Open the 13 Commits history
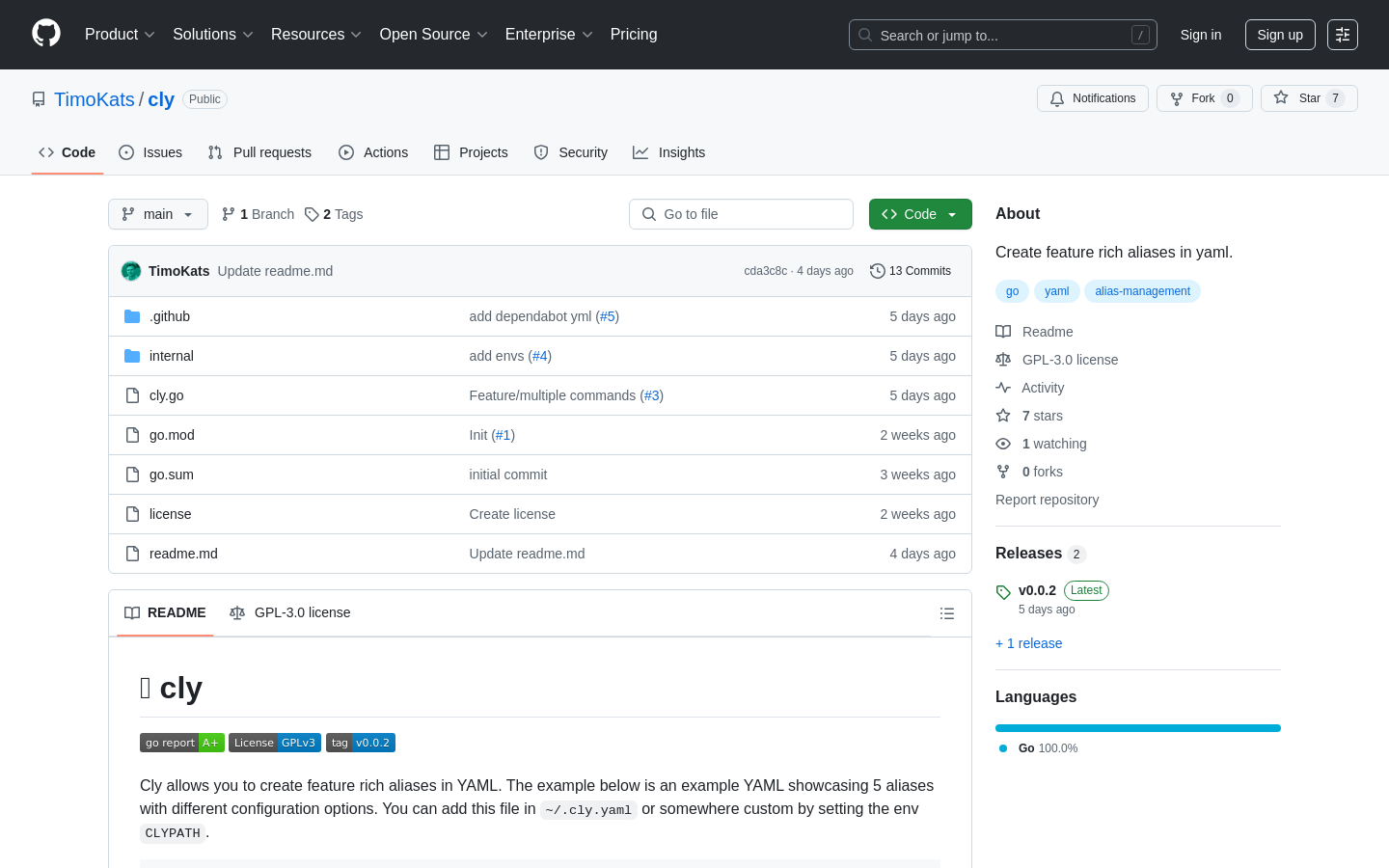The height and width of the screenshot is (868, 1389). (911, 271)
